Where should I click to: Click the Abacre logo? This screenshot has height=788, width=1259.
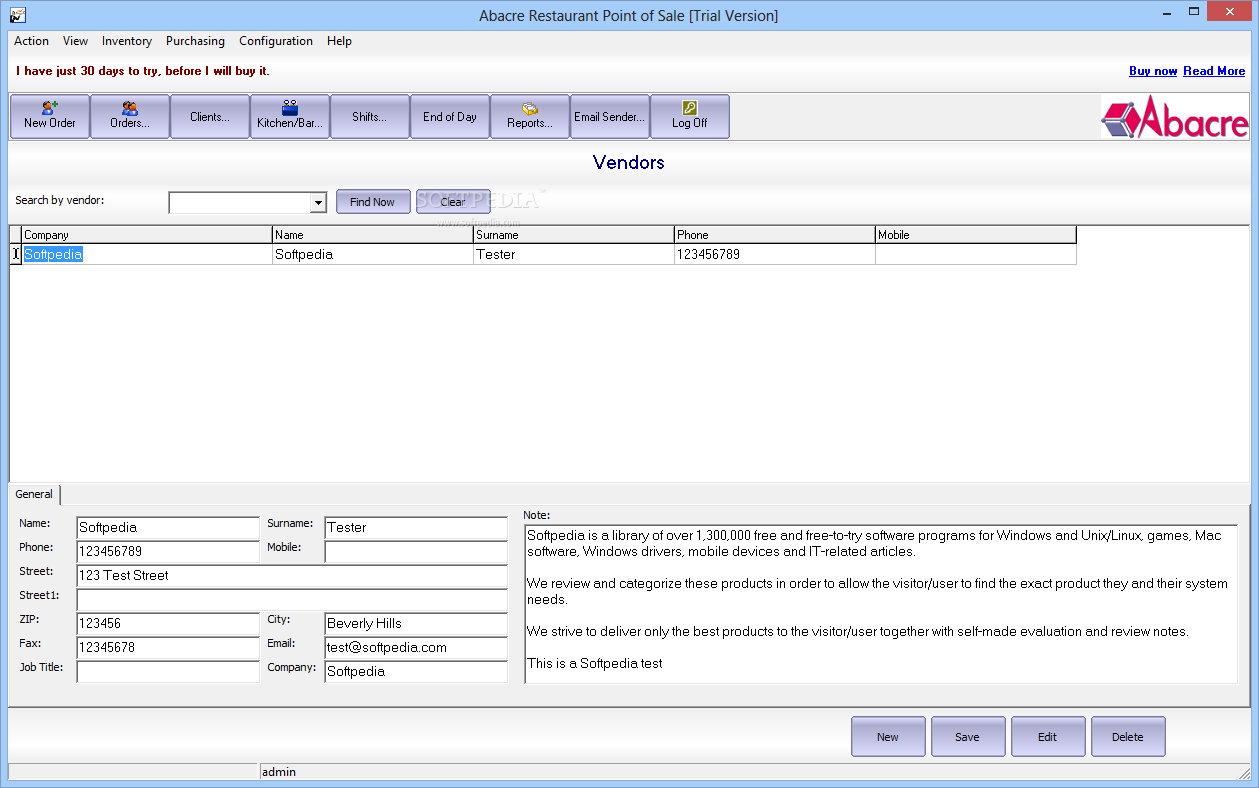coord(1175,116)
